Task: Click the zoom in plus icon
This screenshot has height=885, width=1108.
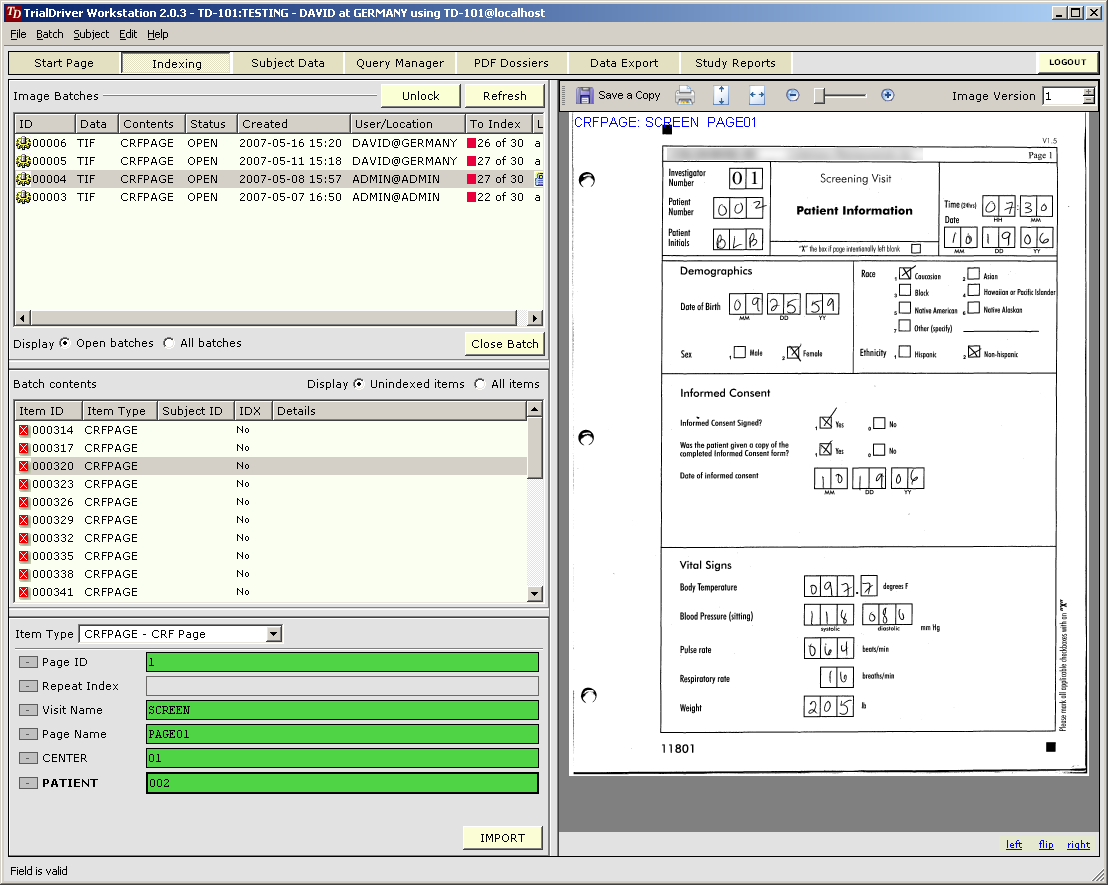Action: 887,96
